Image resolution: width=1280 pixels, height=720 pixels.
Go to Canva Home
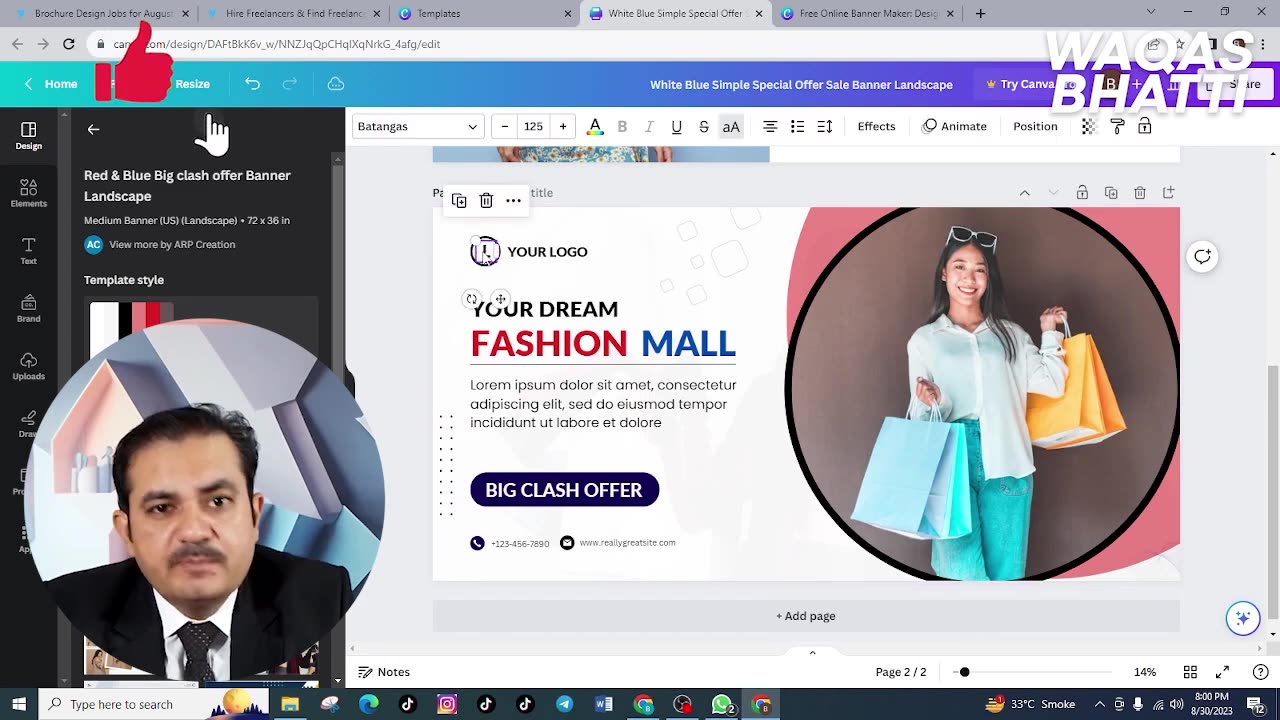click(x=51, y=84)
